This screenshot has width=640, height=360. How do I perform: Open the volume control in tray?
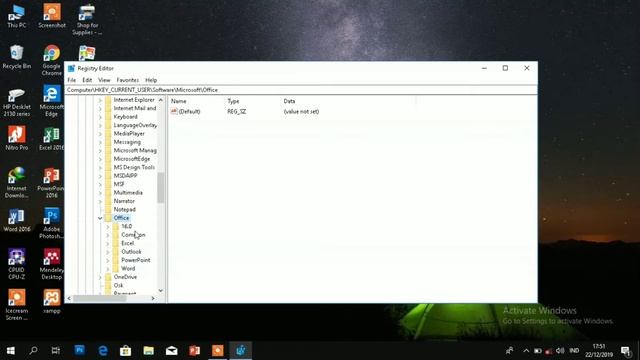(560, 351)
